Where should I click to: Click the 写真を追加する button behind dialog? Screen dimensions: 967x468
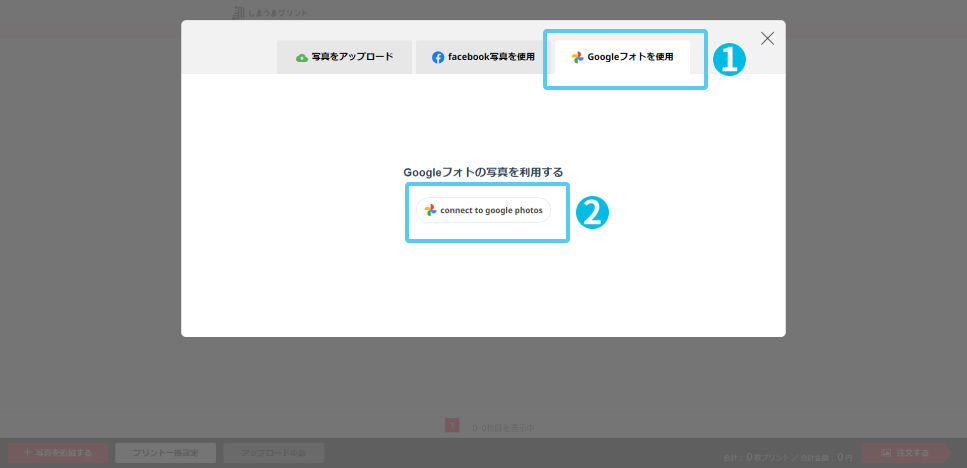click(58, 453)
